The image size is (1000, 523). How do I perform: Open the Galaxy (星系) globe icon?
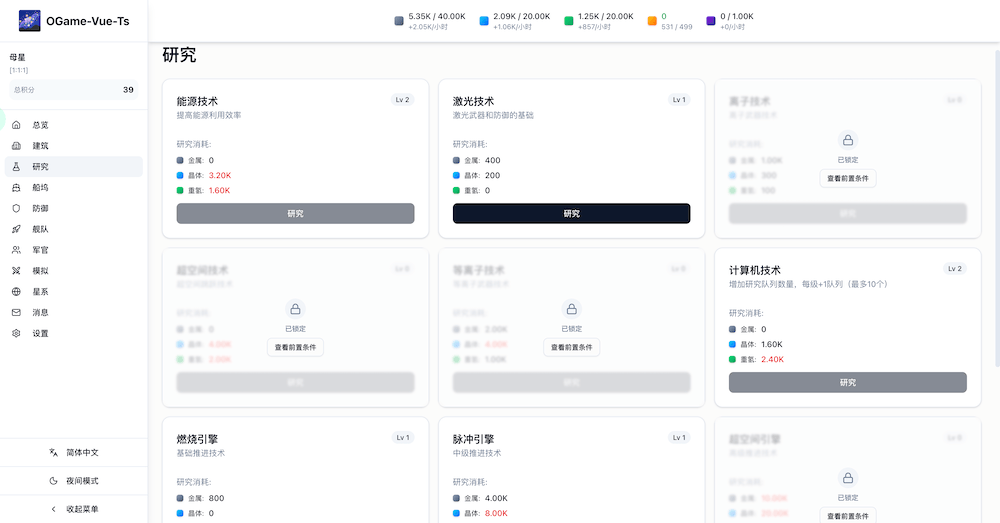point(16,291)
